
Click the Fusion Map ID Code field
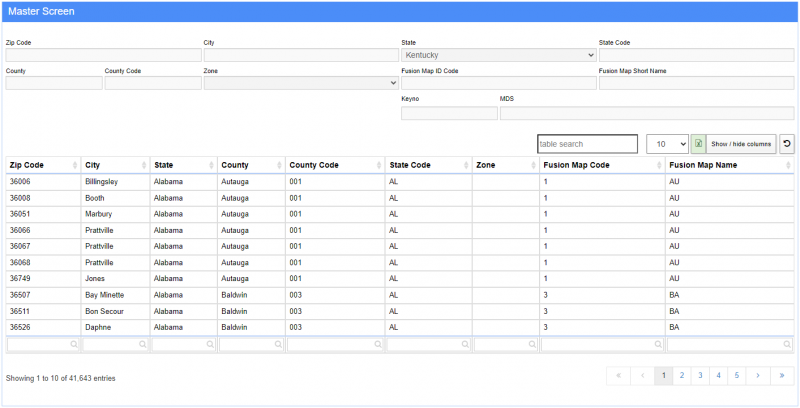click(x=498, y=84)
